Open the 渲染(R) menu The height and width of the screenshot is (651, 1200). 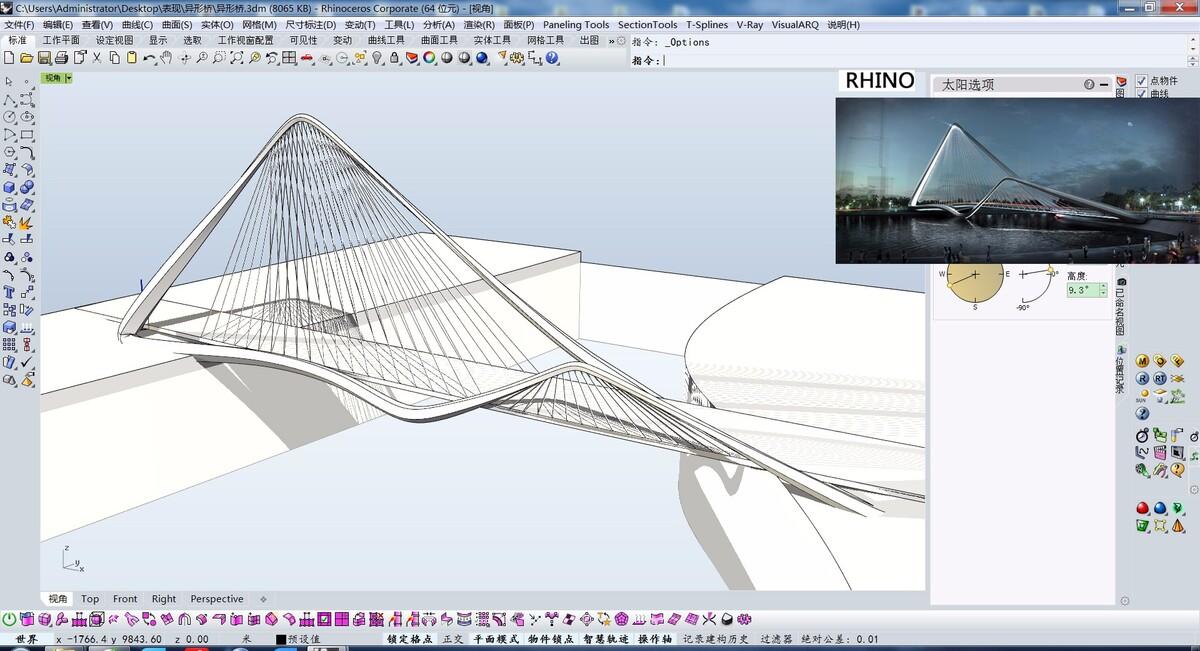pos(479,25)
